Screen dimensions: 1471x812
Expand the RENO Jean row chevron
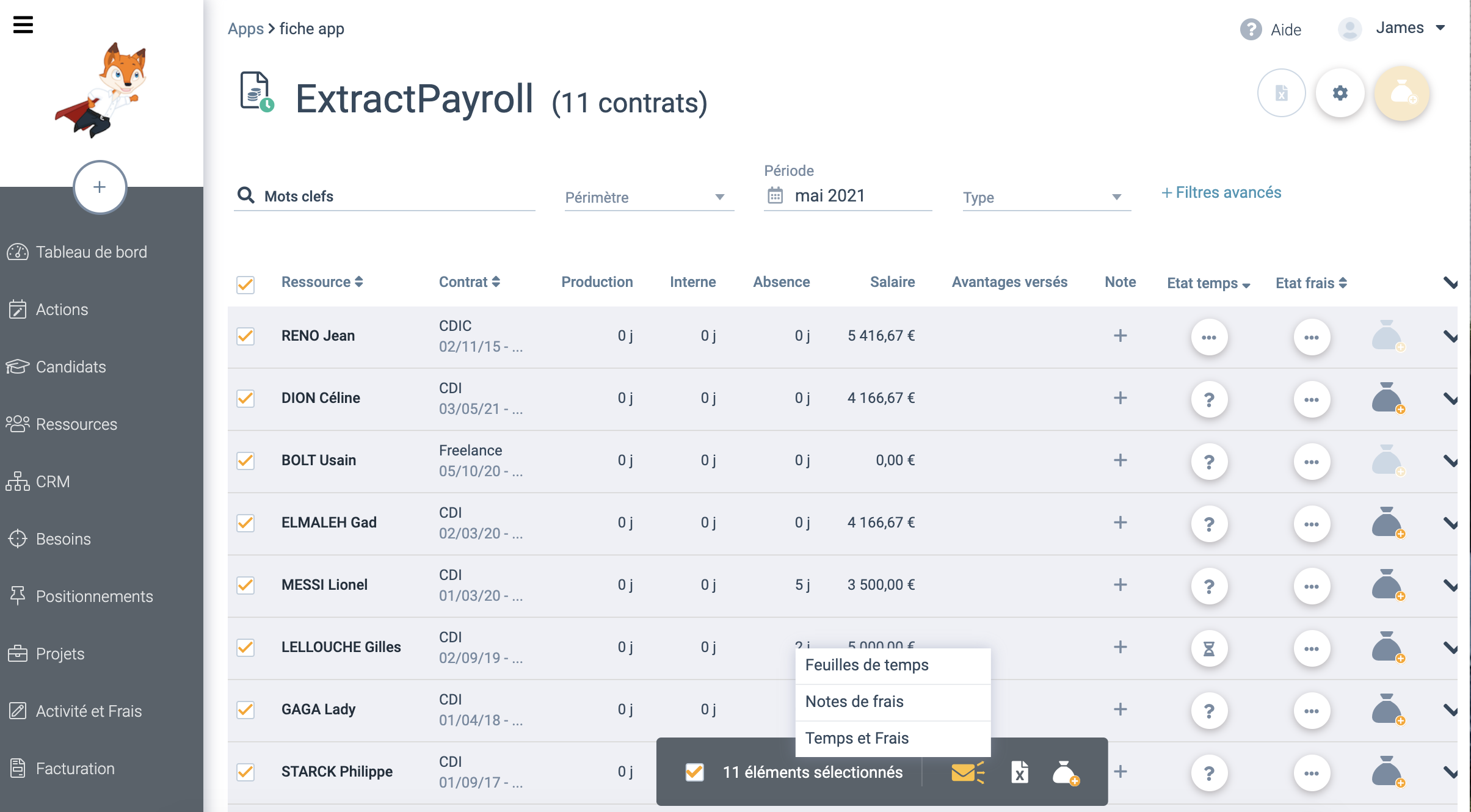click(1450, 336)
